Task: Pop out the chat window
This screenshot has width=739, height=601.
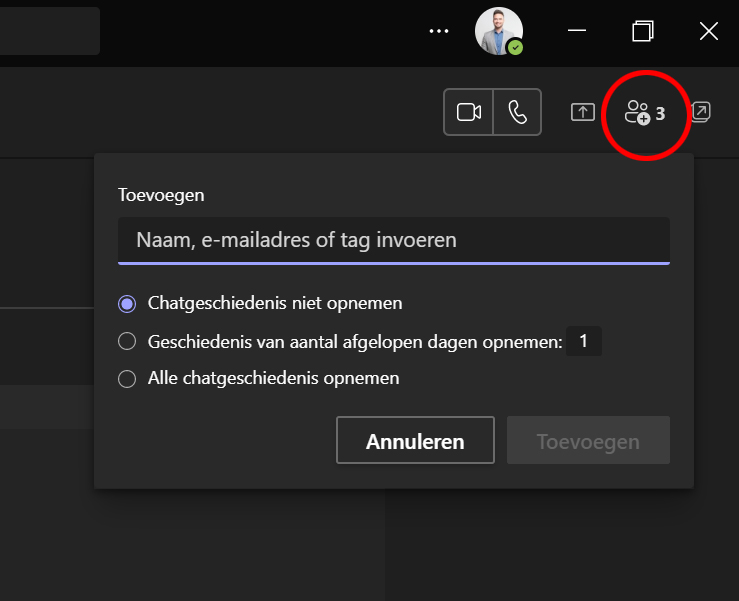Action: (701, 112)
